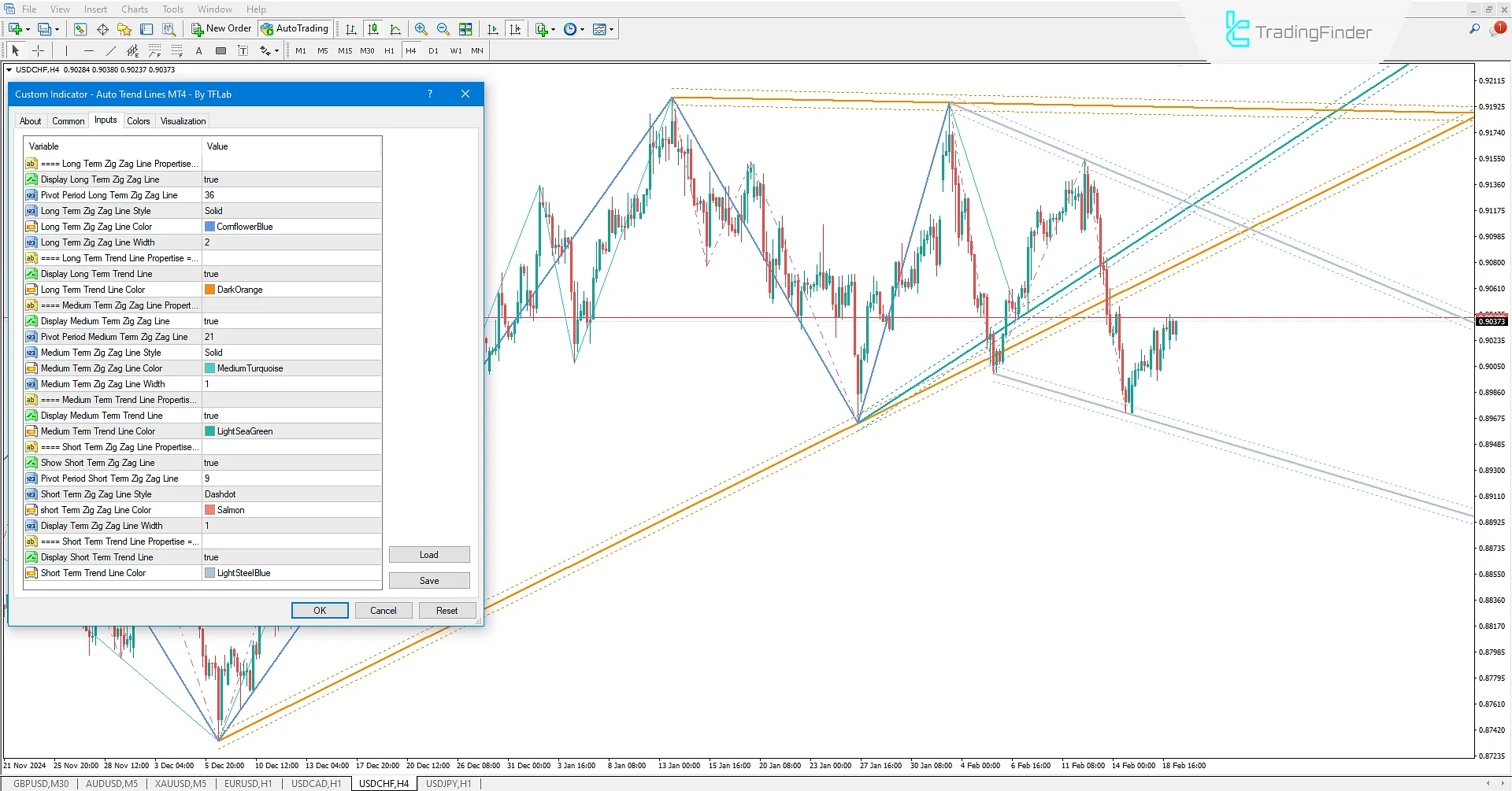Open the Data Window panel

click(146, 29)
